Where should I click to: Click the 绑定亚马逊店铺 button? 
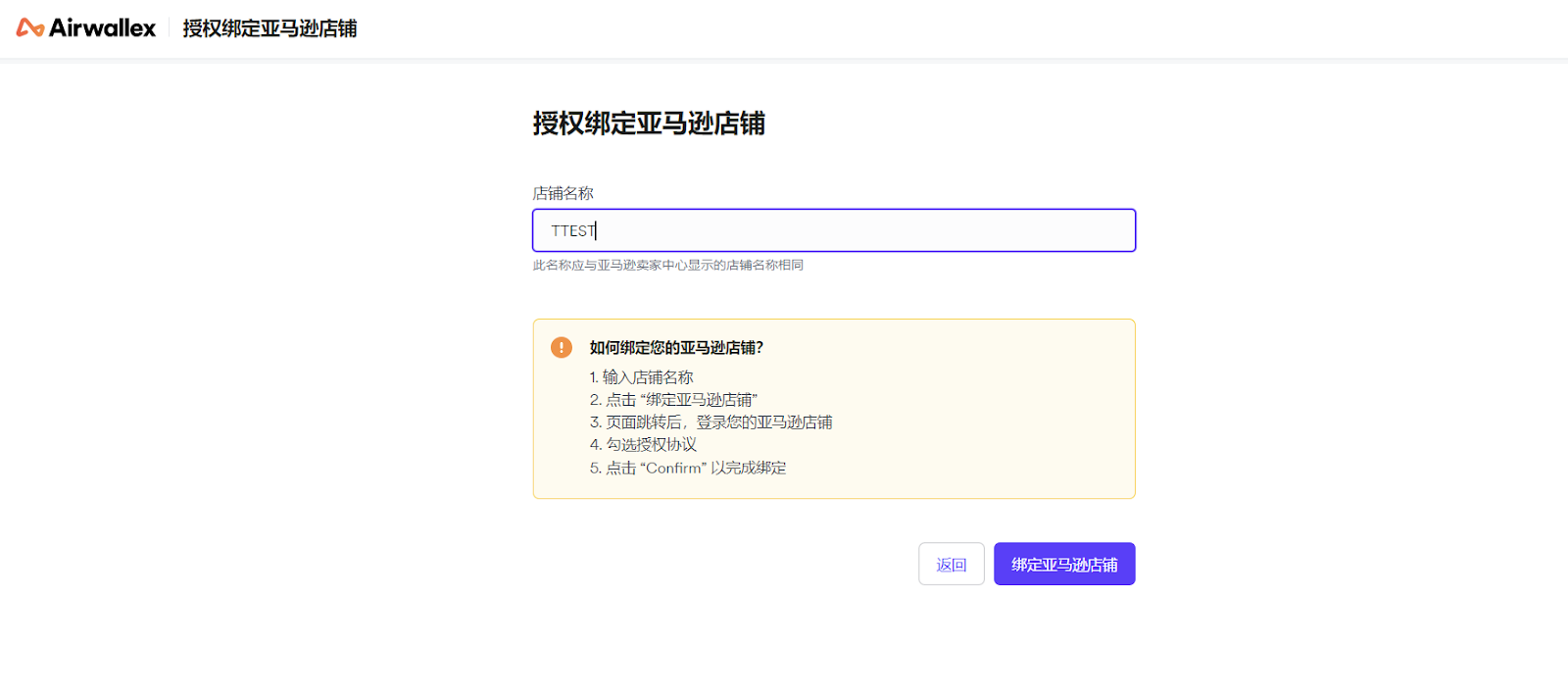coord(1064,565)
